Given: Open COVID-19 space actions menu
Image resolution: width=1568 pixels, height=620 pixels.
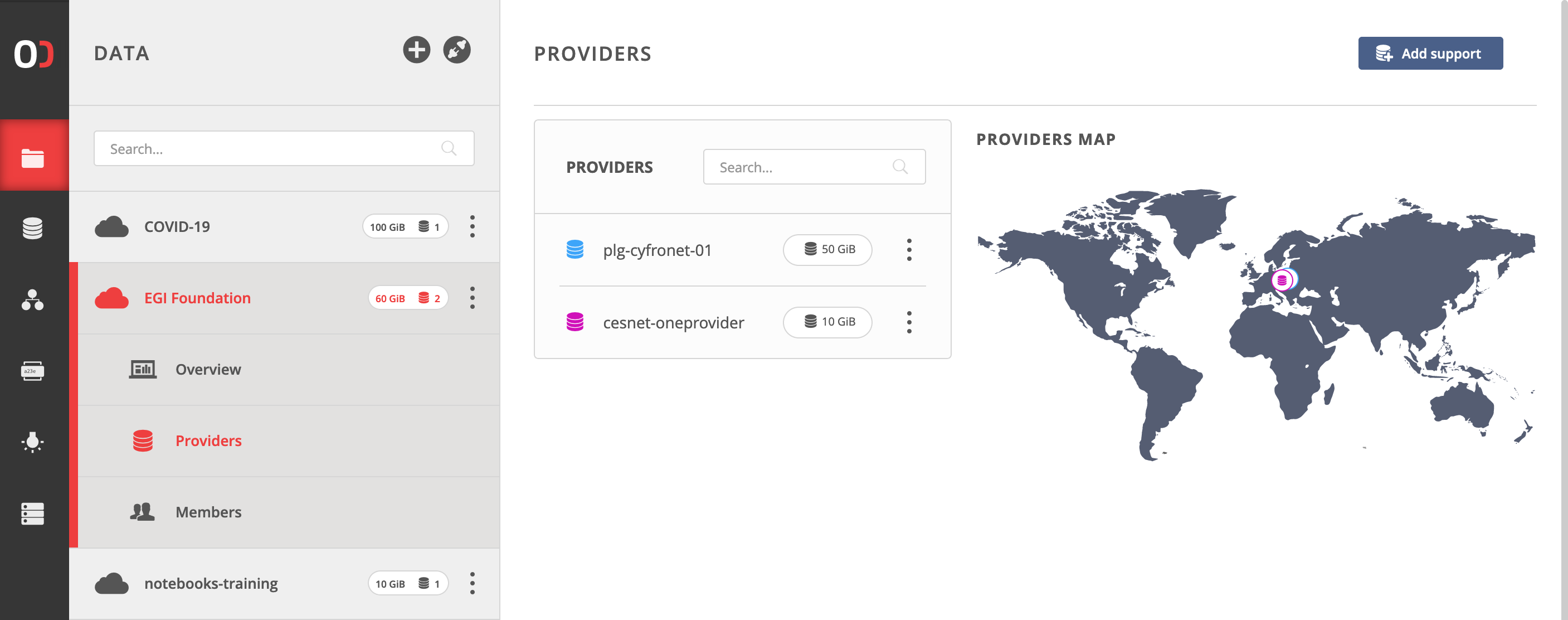Looking at the screenshot, I should [473, 226].
